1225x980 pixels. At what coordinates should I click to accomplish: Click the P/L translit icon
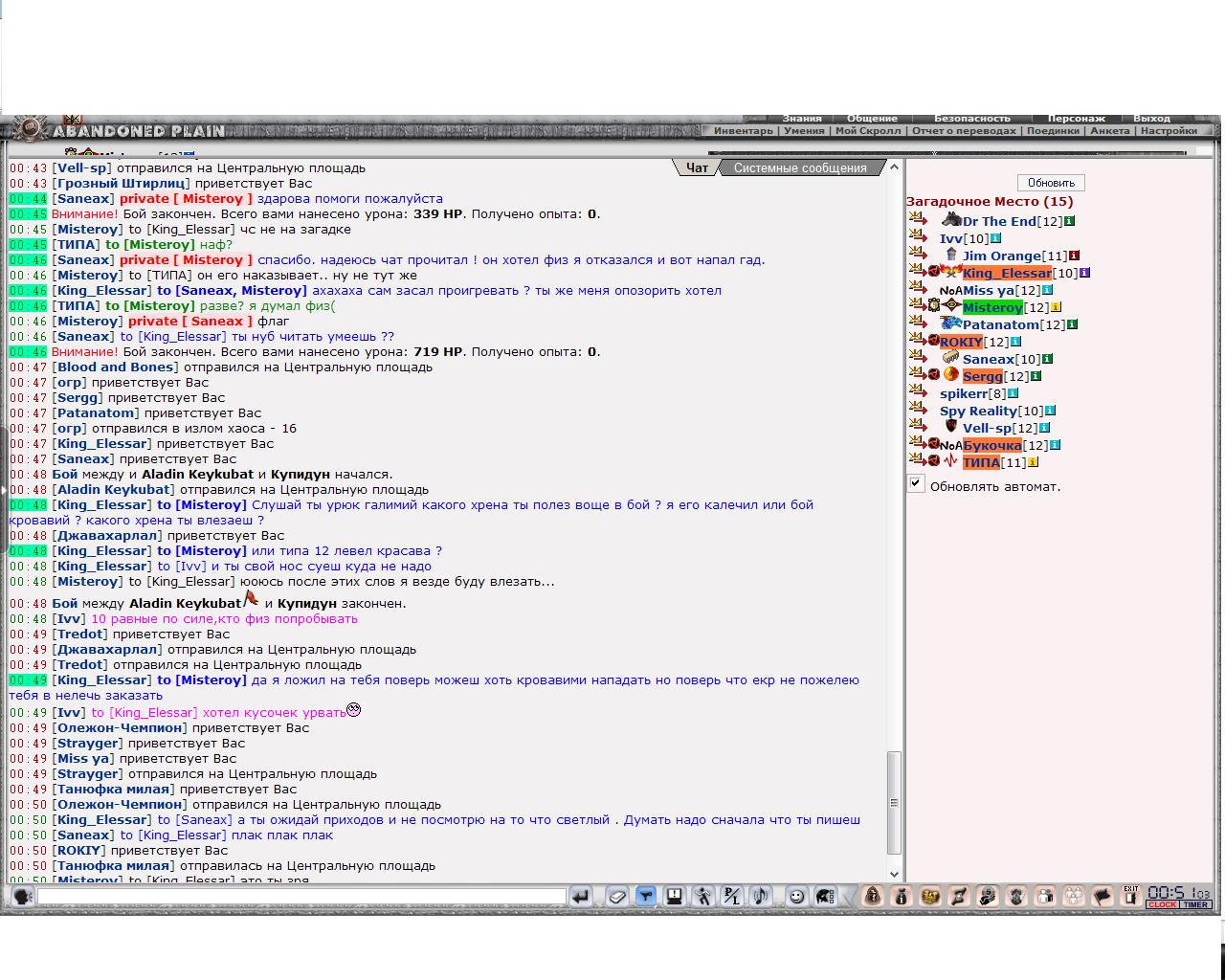(x=732, y=897)
